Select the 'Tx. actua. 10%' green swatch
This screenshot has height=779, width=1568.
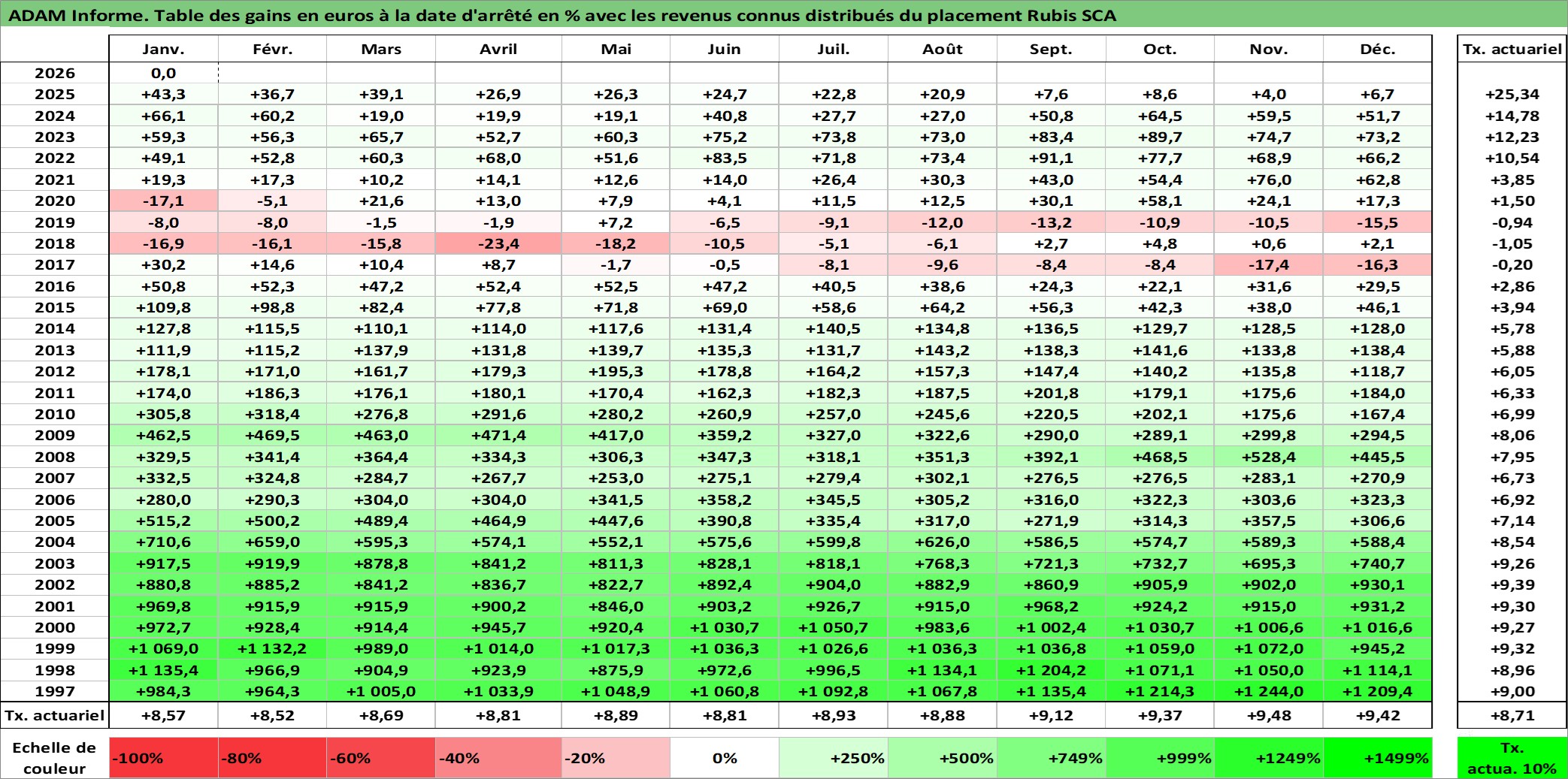1512,758
